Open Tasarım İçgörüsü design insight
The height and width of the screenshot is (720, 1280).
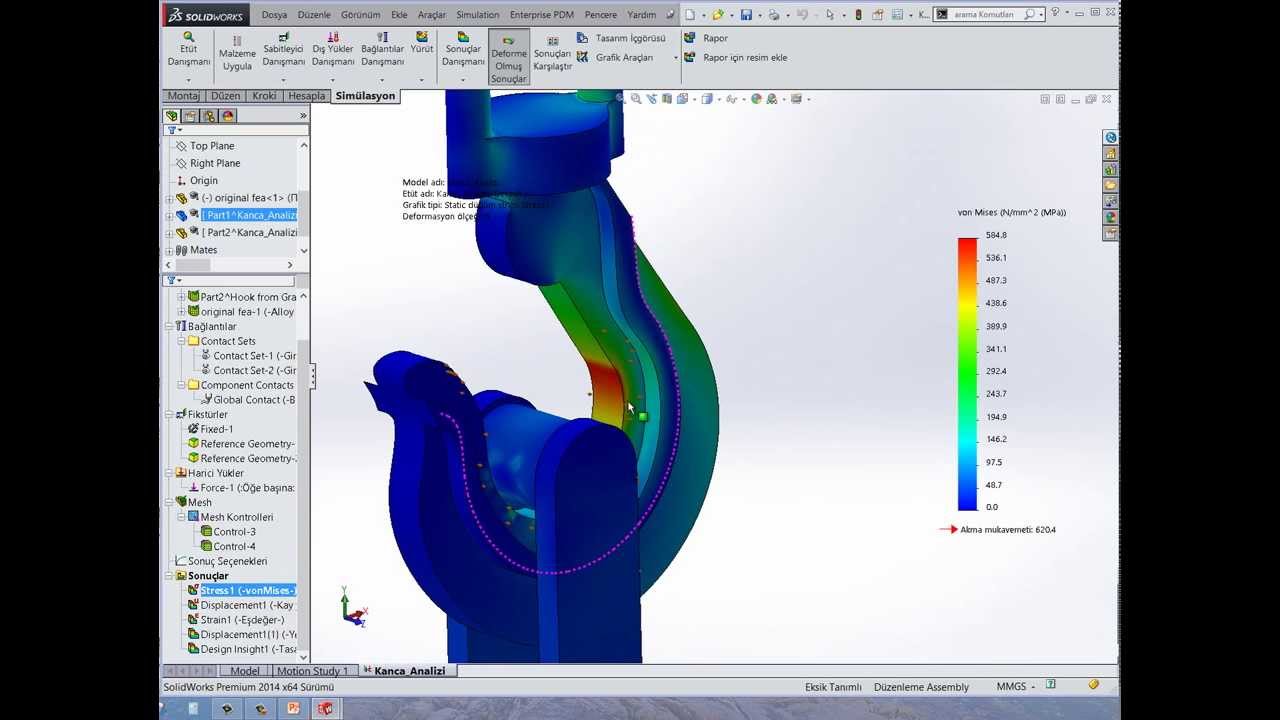[x=620, y=38]
